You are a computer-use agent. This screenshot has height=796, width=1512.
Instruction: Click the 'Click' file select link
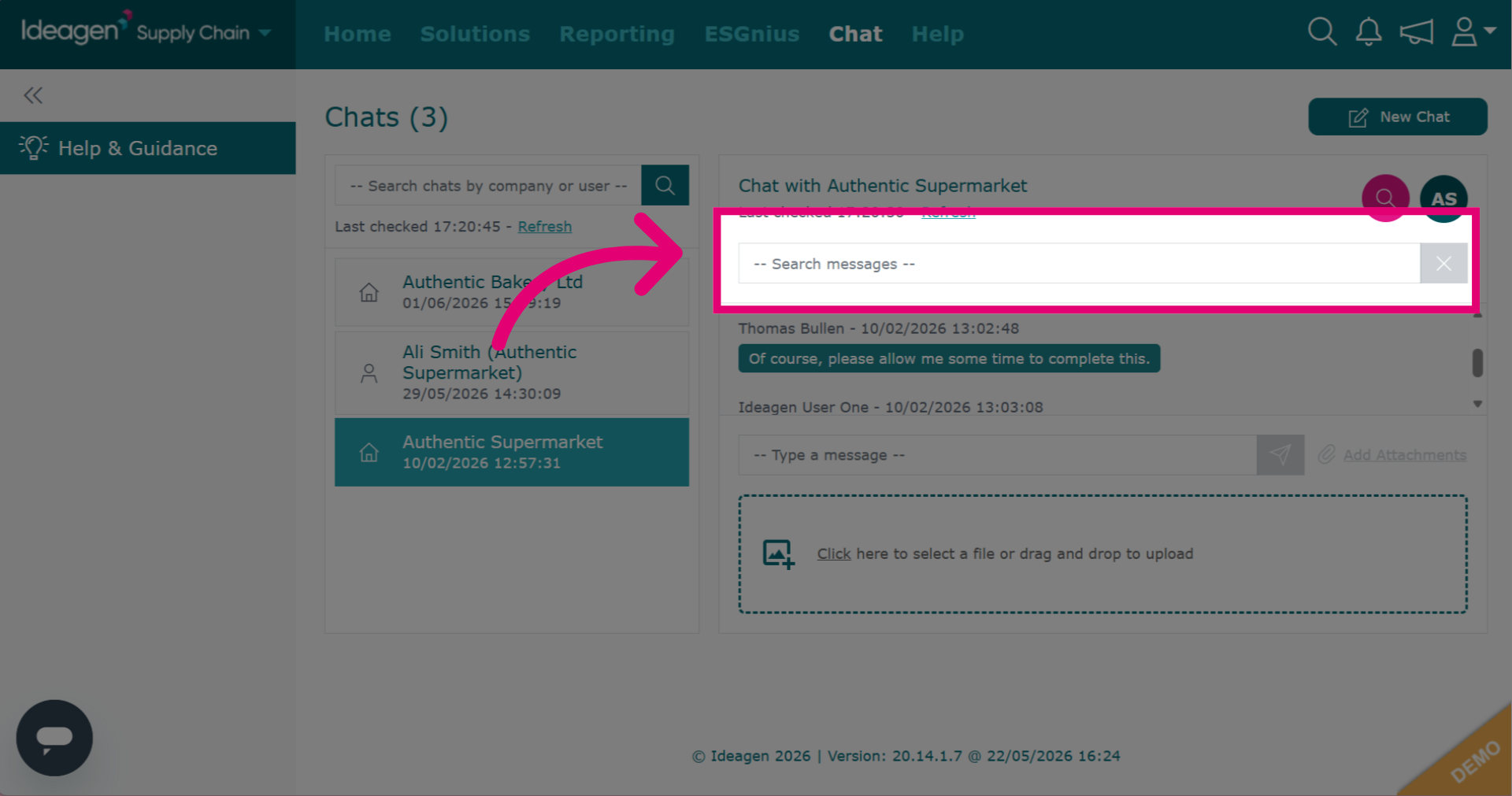(x=834, y=553)
